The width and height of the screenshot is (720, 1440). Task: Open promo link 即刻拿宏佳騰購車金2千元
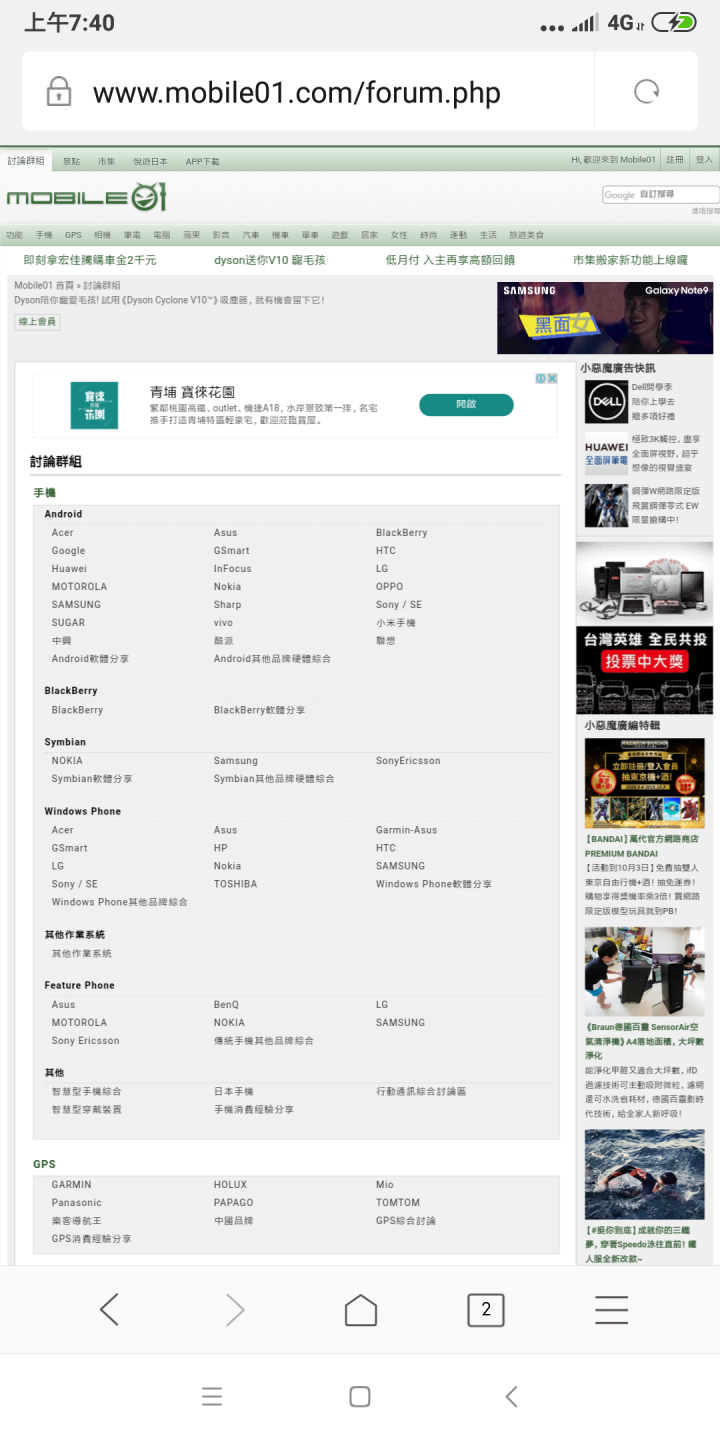coord(90,260)
